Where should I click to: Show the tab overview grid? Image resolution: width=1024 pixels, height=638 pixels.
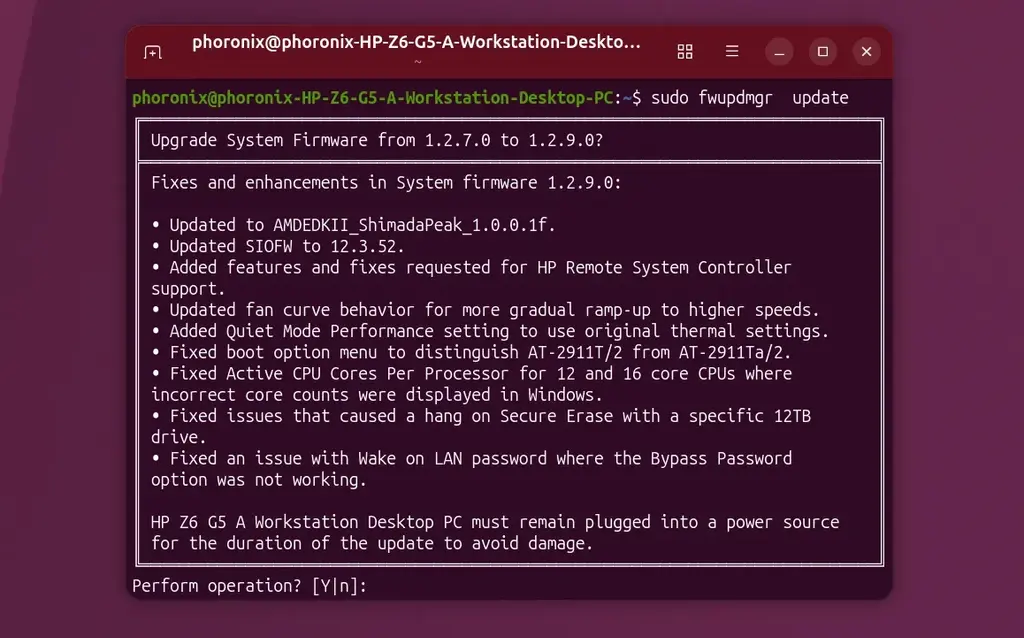coord(684,52)
